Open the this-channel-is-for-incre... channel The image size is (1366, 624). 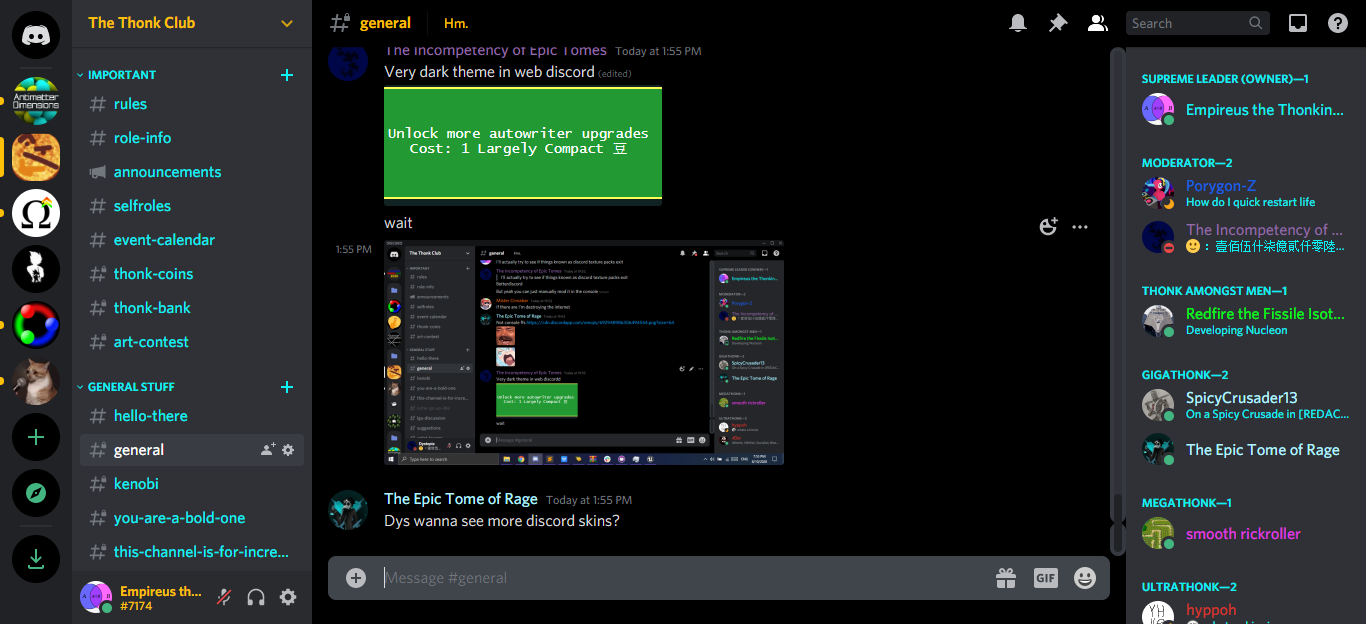click(x=192, y=552)
